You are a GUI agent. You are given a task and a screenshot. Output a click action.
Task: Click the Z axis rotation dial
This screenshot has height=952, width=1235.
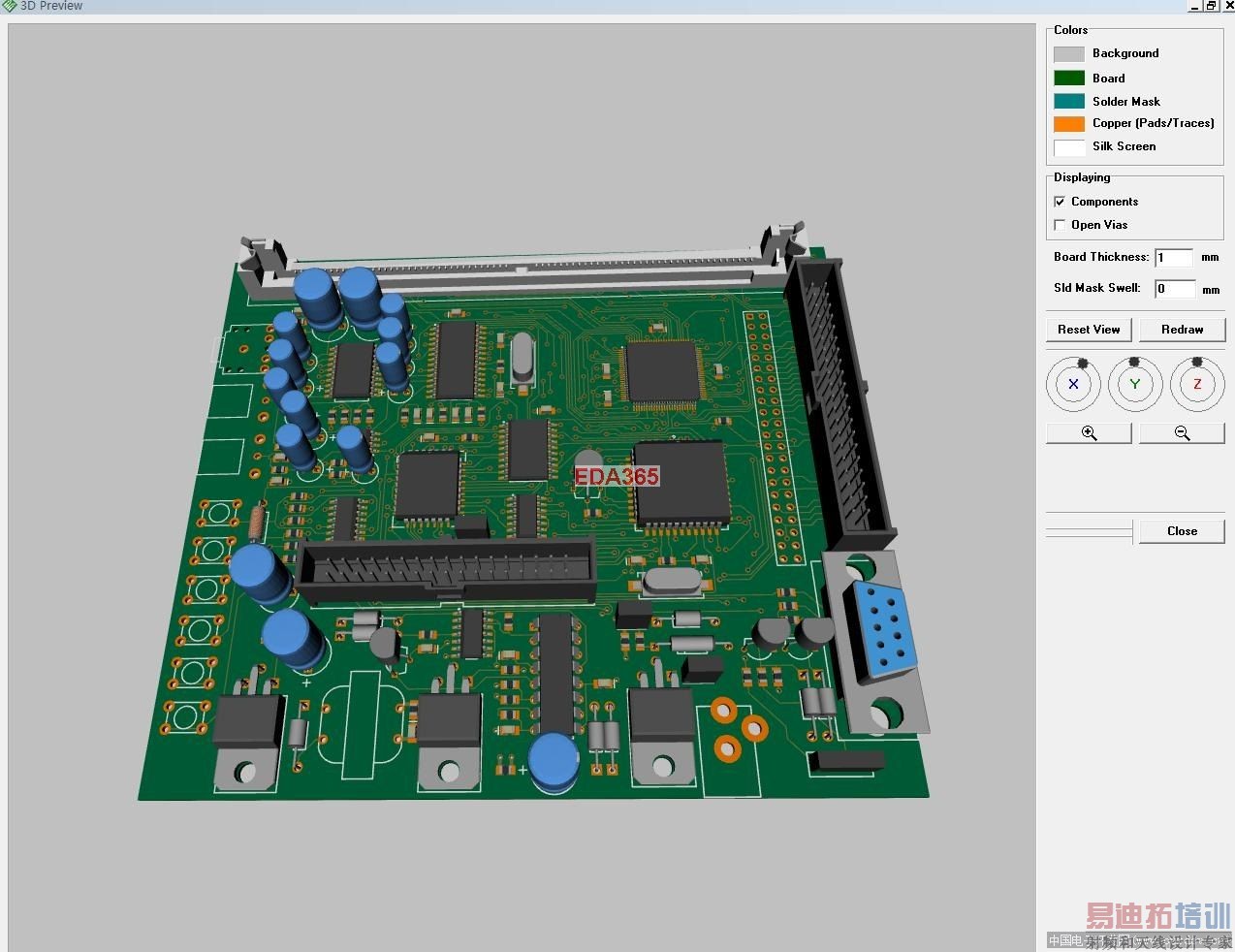(x=1197, y=384)
